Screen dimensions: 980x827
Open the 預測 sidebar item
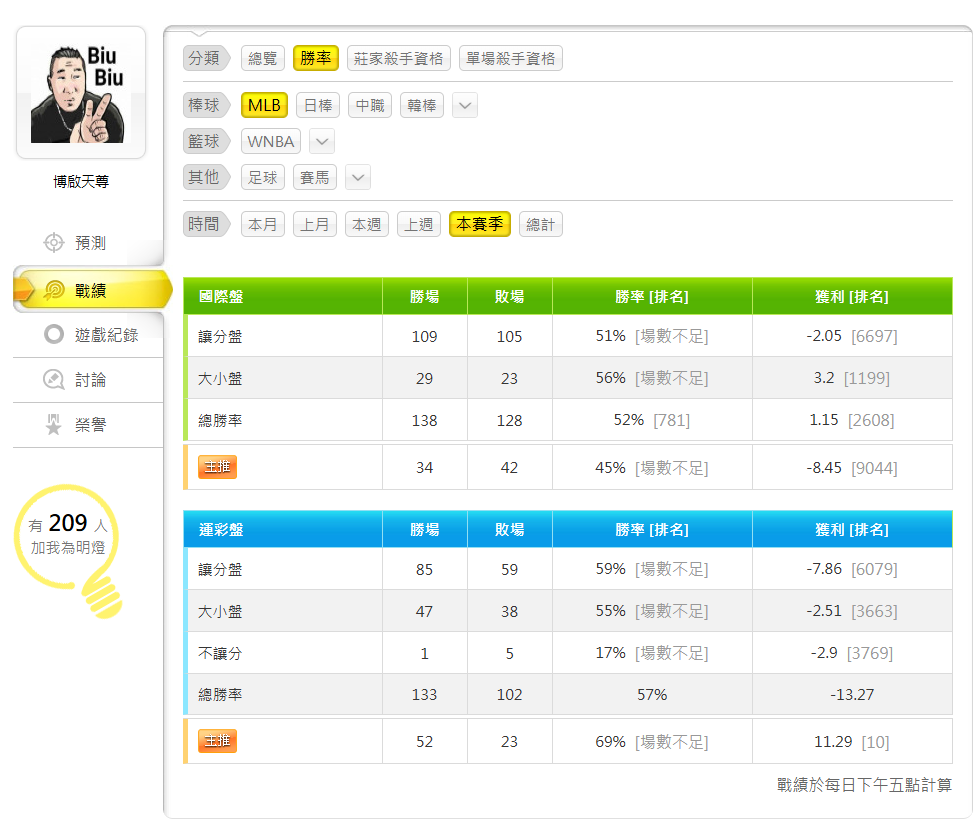88,243
